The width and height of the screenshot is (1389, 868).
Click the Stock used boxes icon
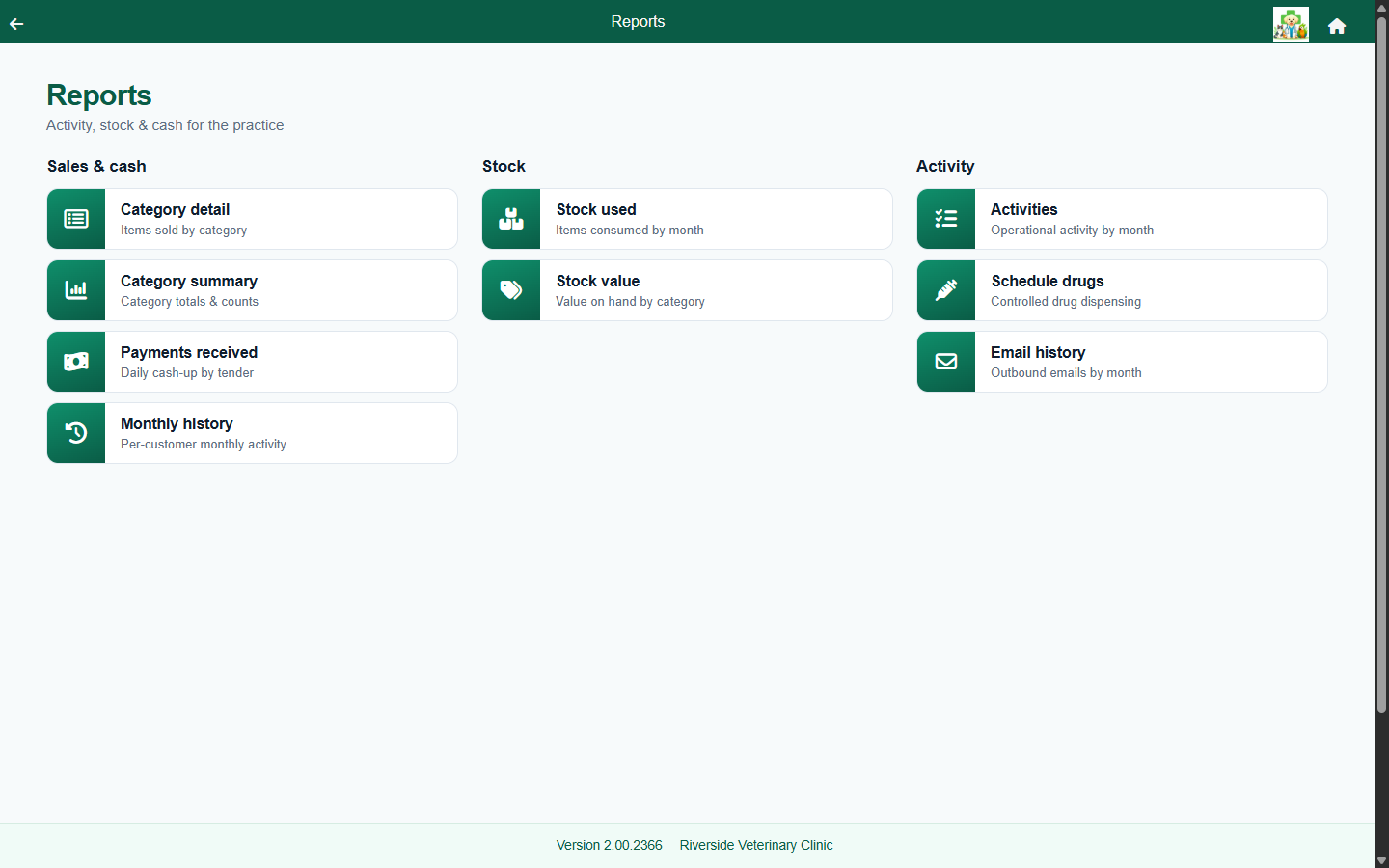pyautogui.click(x=511, y=219)
